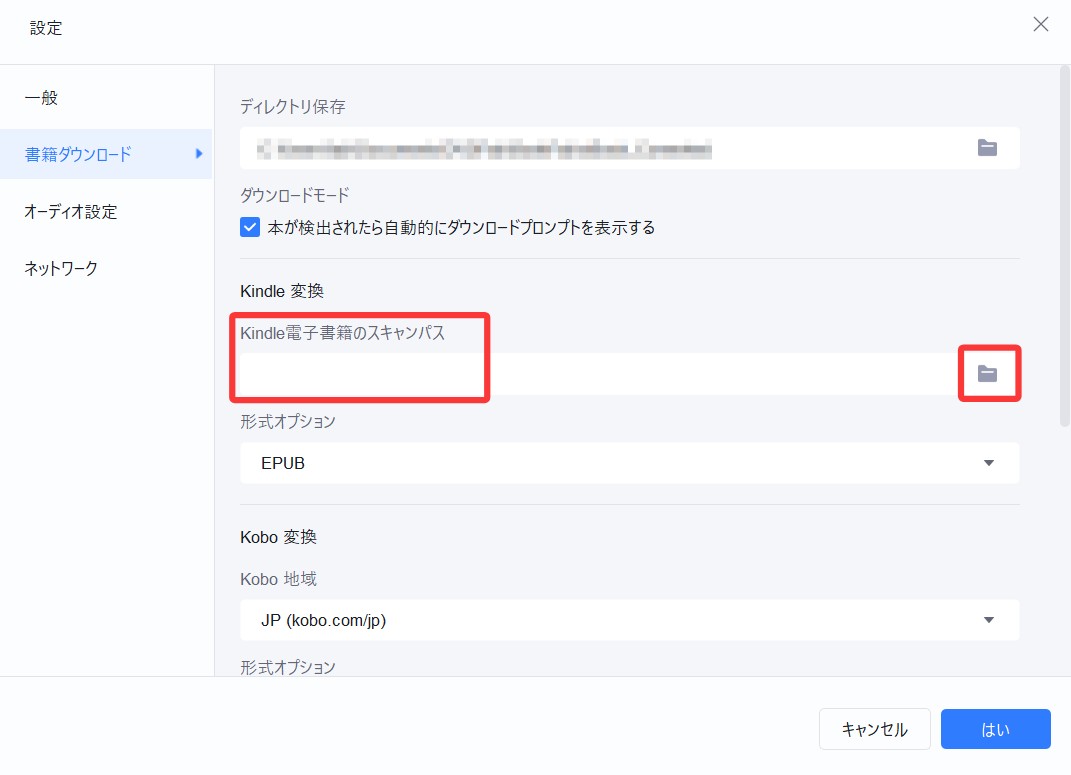Image resolution: width=1071 pixels, height=775 pixels.
Task: Open the オーディオ設定 section
Action: [x=71, y=212]
